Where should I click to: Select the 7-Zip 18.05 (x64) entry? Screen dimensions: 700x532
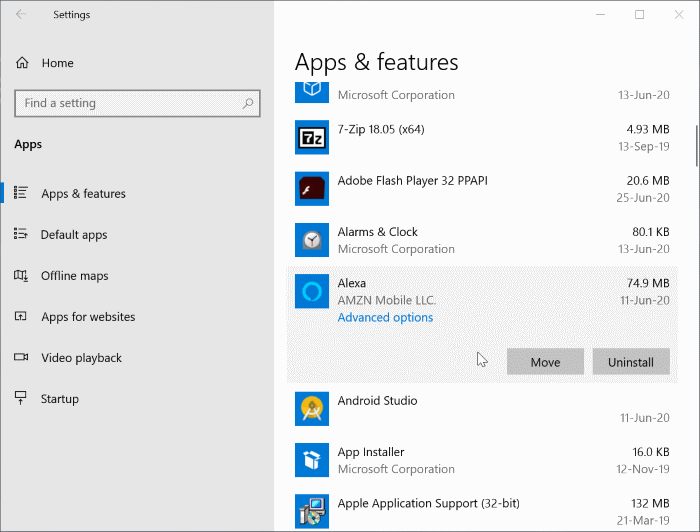pos(482,137)
